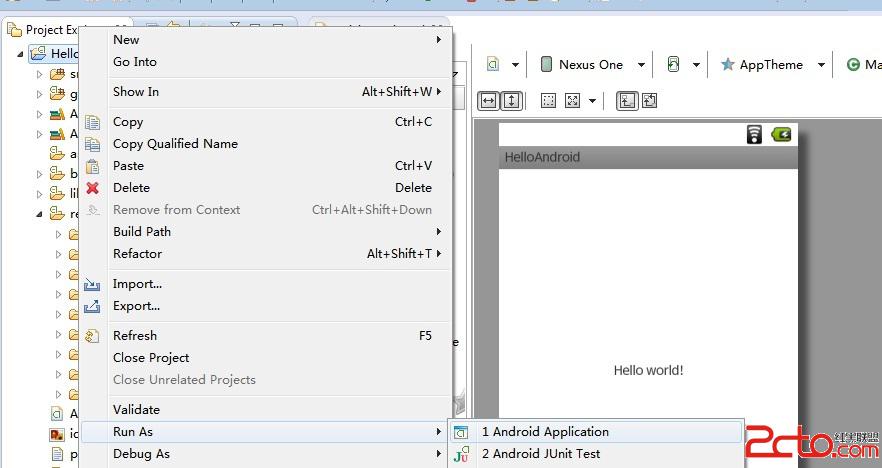
Task: Toggle fill height layout button
Action: [511, 101]
